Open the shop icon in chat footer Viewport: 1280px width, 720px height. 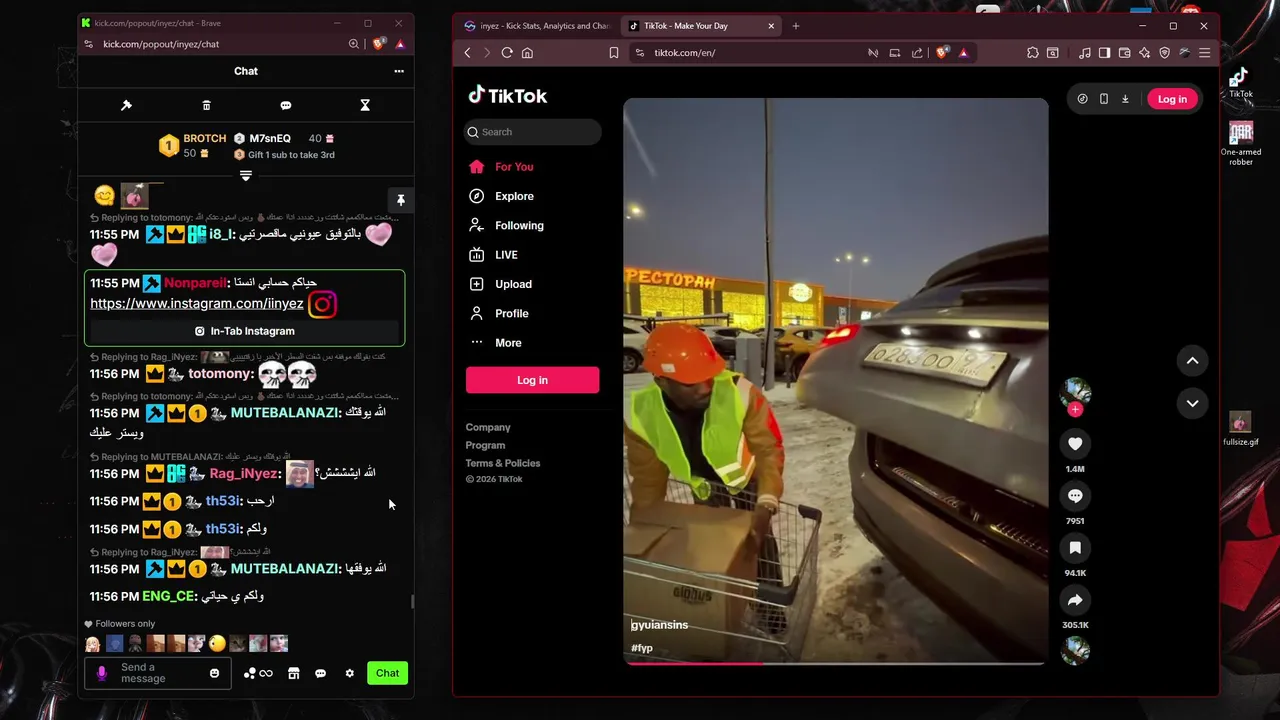click(293, 673)
